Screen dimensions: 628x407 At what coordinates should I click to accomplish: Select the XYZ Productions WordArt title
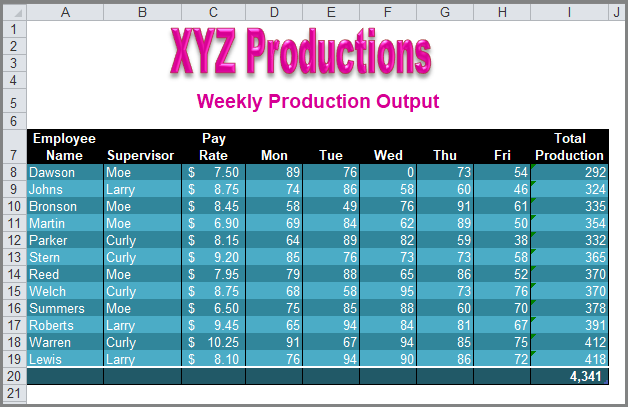click(x=300, y=52)
